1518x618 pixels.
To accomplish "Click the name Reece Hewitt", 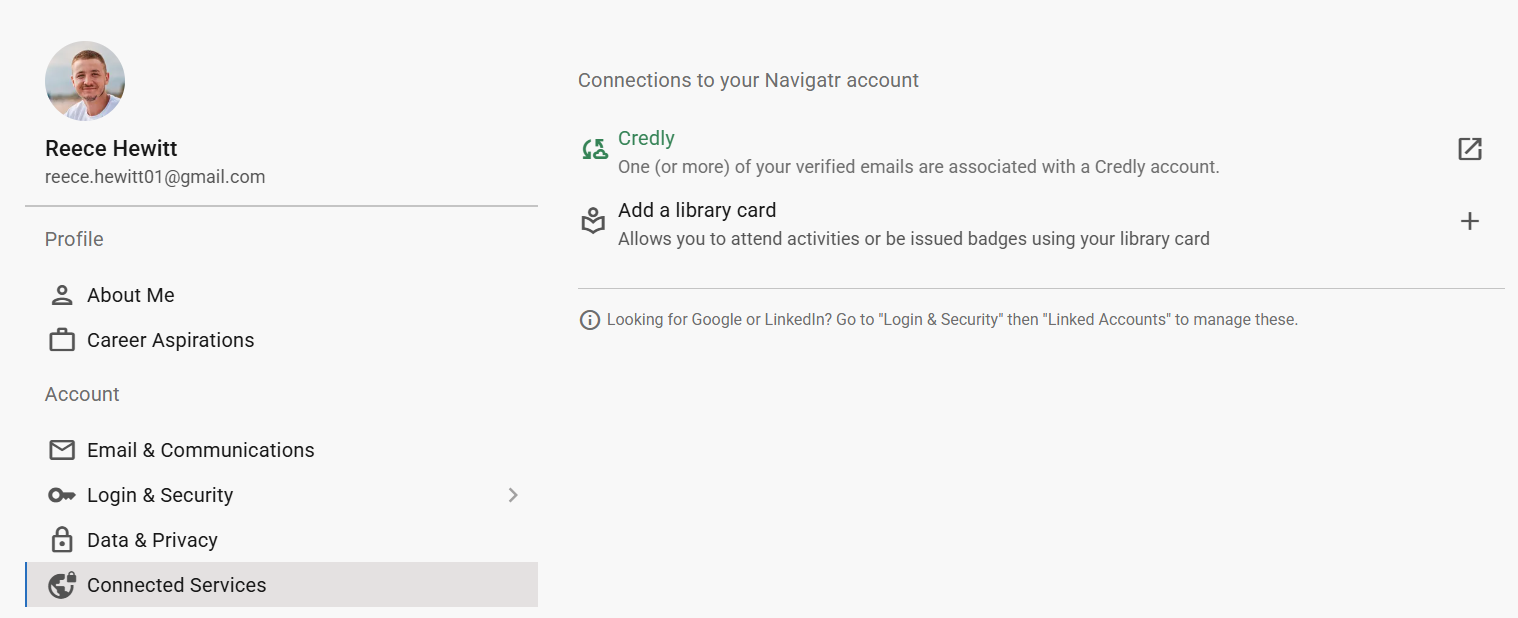I will [x=111, y=148].
